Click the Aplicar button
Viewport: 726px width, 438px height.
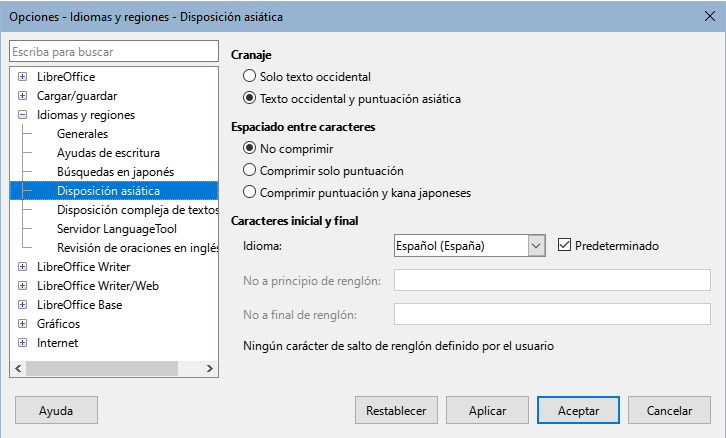pyautogui.click(x=487, y=410)
